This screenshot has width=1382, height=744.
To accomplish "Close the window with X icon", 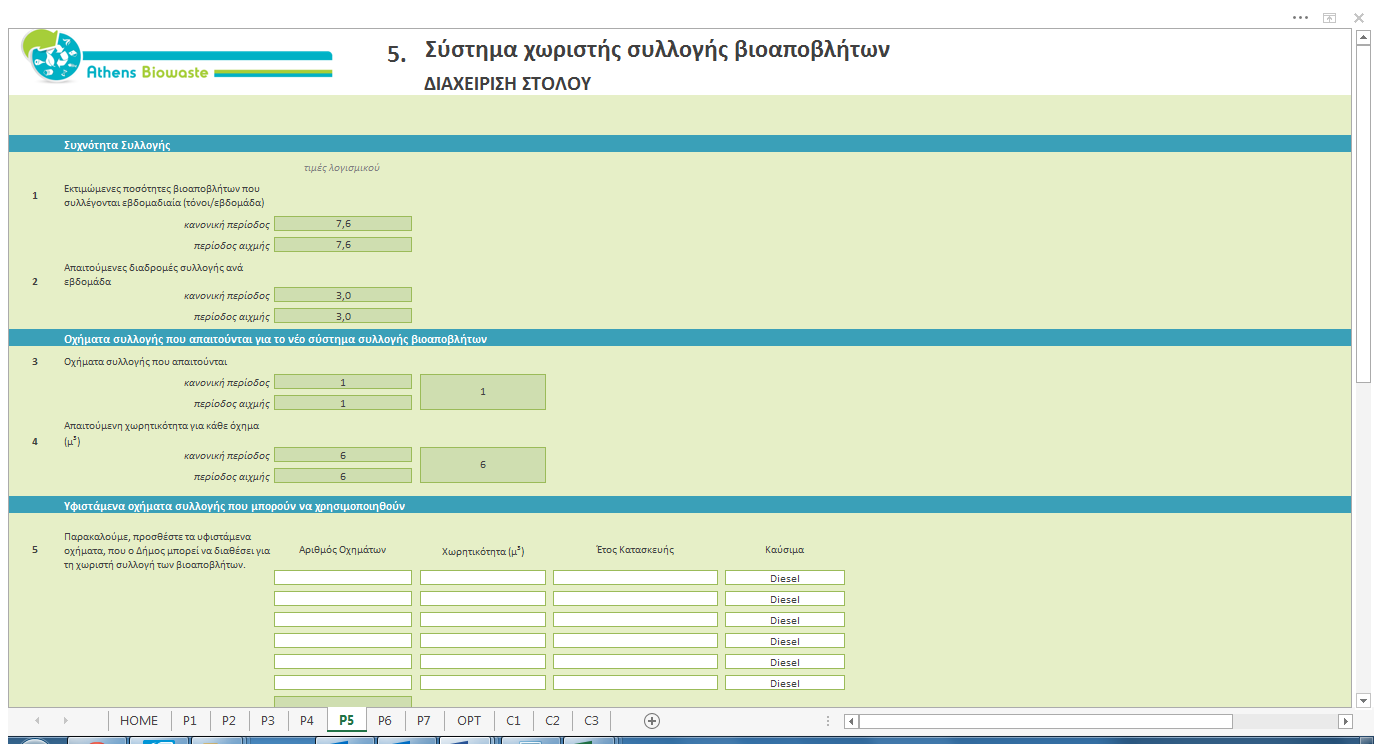I will (x=1359, y=18).
